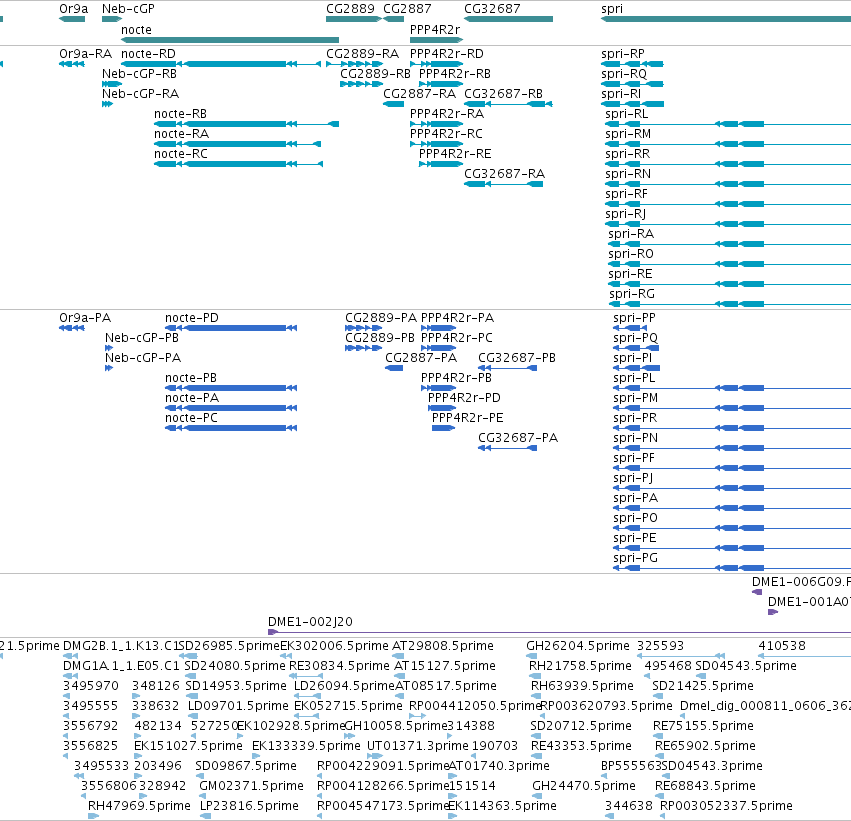The image size is (851, 821).
Task: Click the Or9a gene label
Action: click(x=73, y=9)
